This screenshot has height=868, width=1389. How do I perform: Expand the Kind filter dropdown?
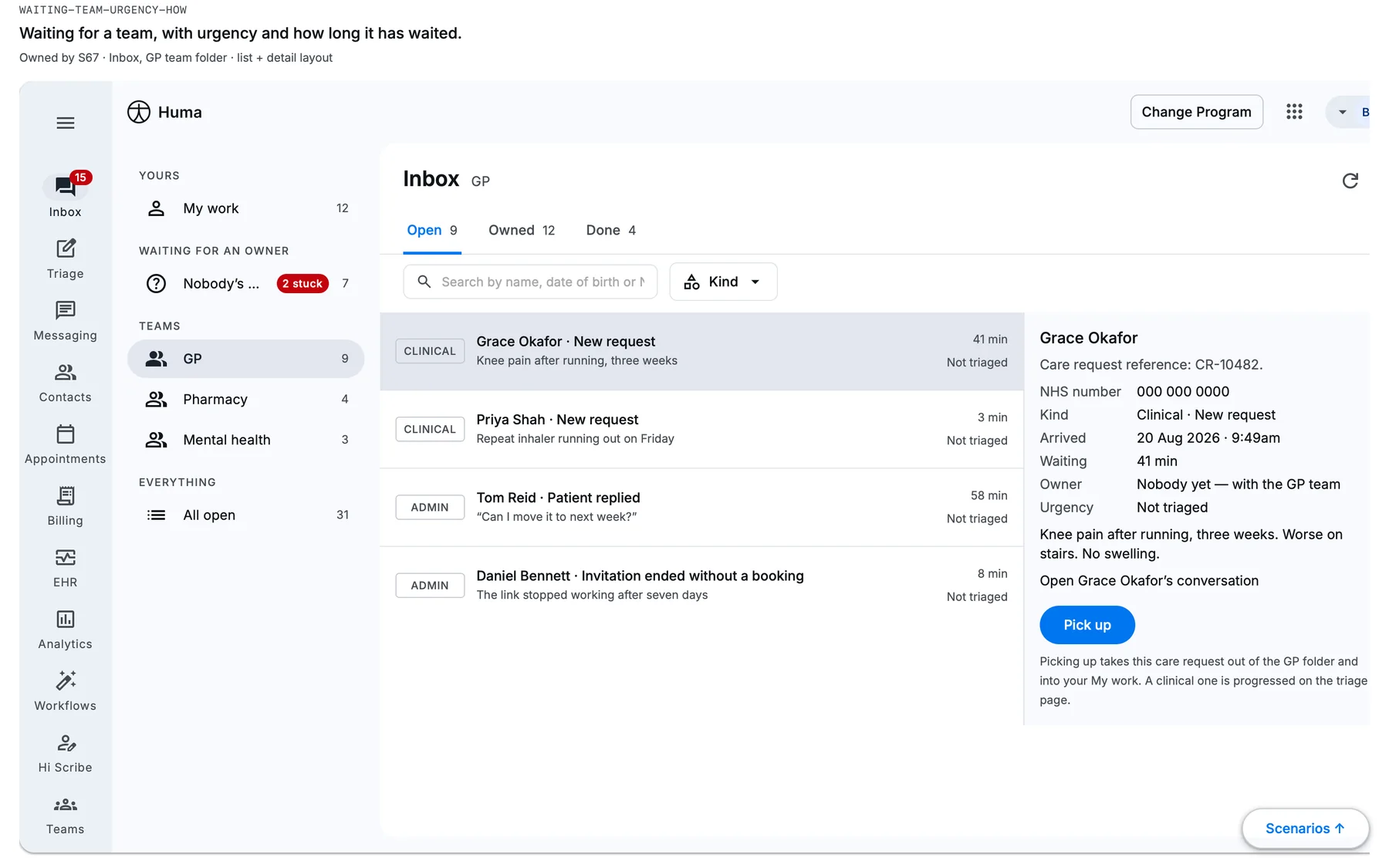[723, 282]
